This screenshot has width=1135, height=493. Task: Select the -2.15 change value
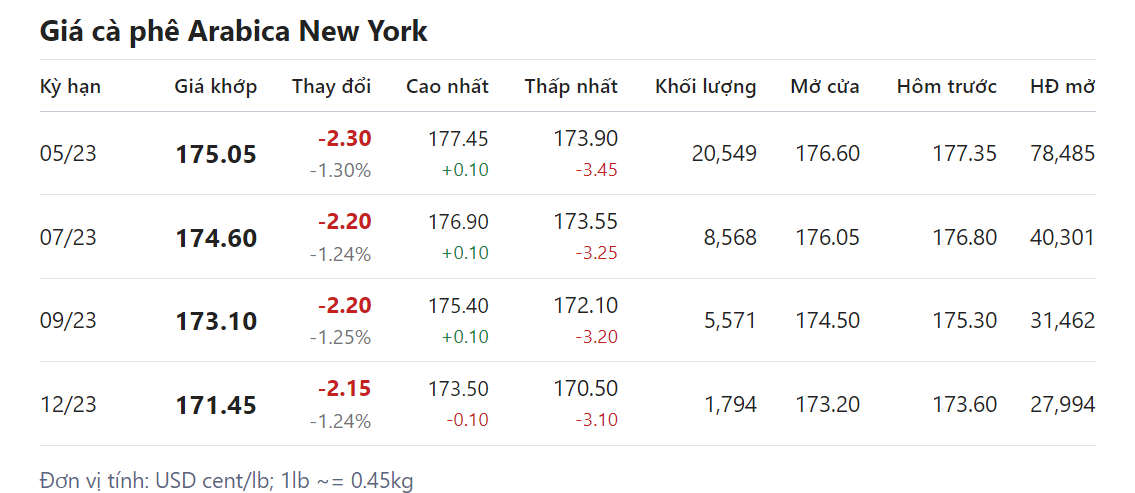point(344,388)
